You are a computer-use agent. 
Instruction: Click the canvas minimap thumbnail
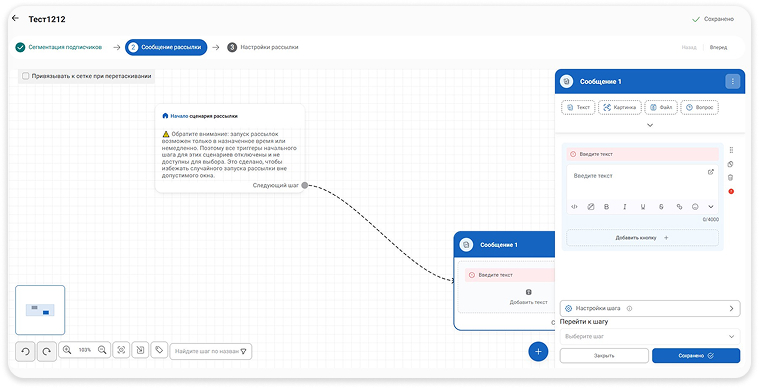[x=40, y=310]
